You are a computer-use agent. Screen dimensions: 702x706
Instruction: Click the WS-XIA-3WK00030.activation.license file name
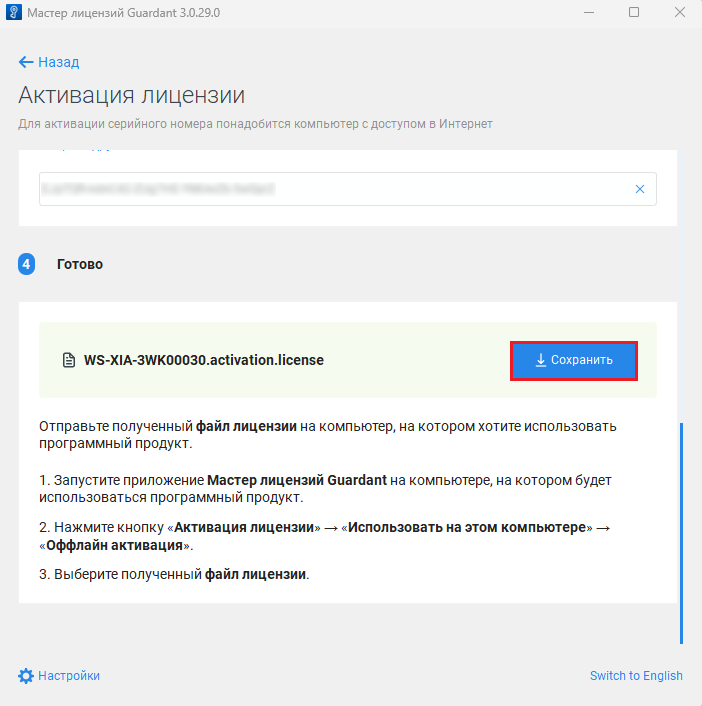(204, 360)
